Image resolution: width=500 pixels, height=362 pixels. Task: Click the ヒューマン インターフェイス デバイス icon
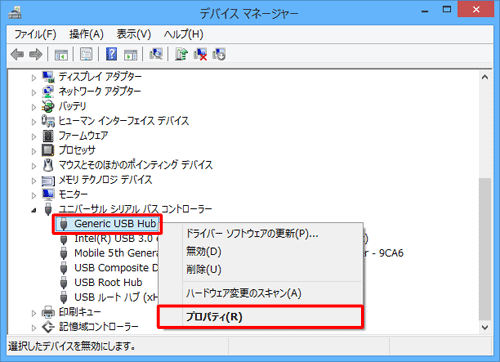pos(48,121)
